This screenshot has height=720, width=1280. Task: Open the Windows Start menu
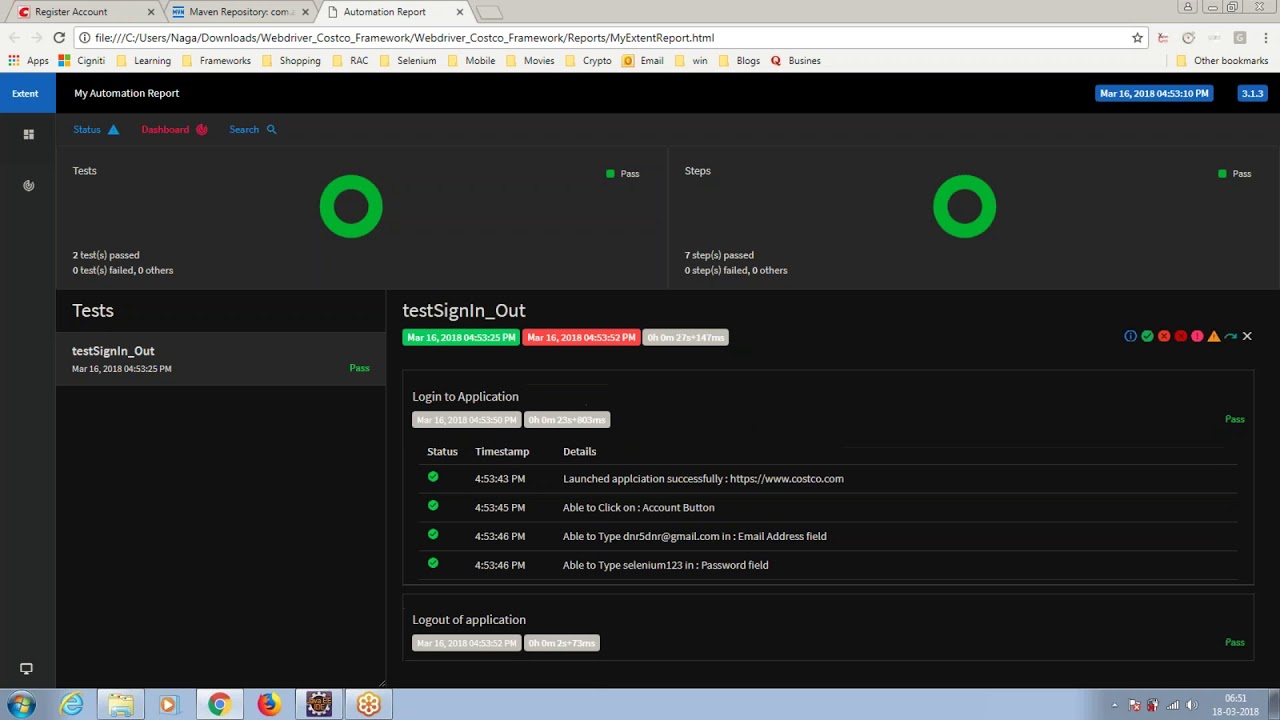point(21,704)
